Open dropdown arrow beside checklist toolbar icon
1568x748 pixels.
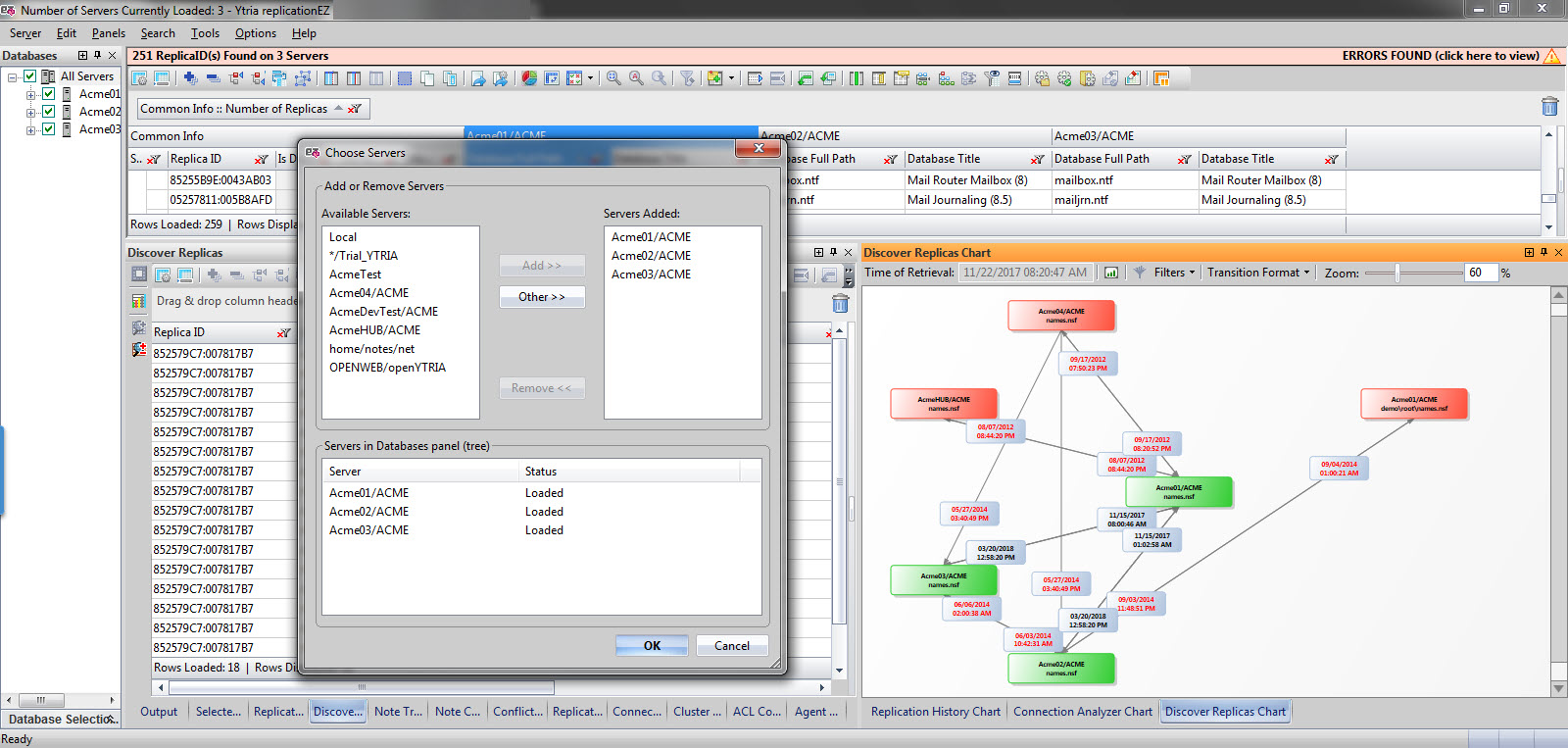pos(591,78)
